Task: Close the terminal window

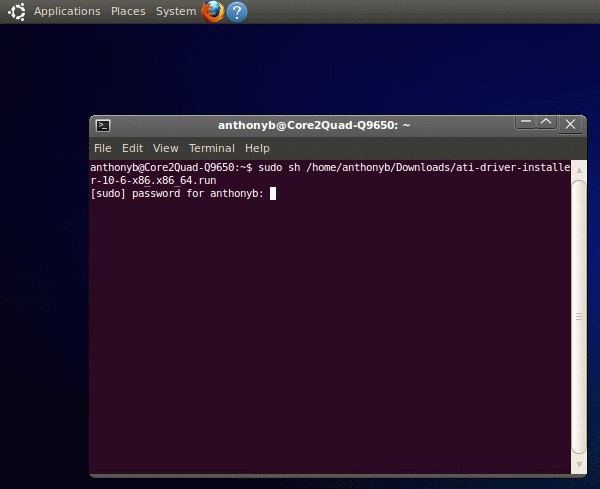Action: pos(571,124)
